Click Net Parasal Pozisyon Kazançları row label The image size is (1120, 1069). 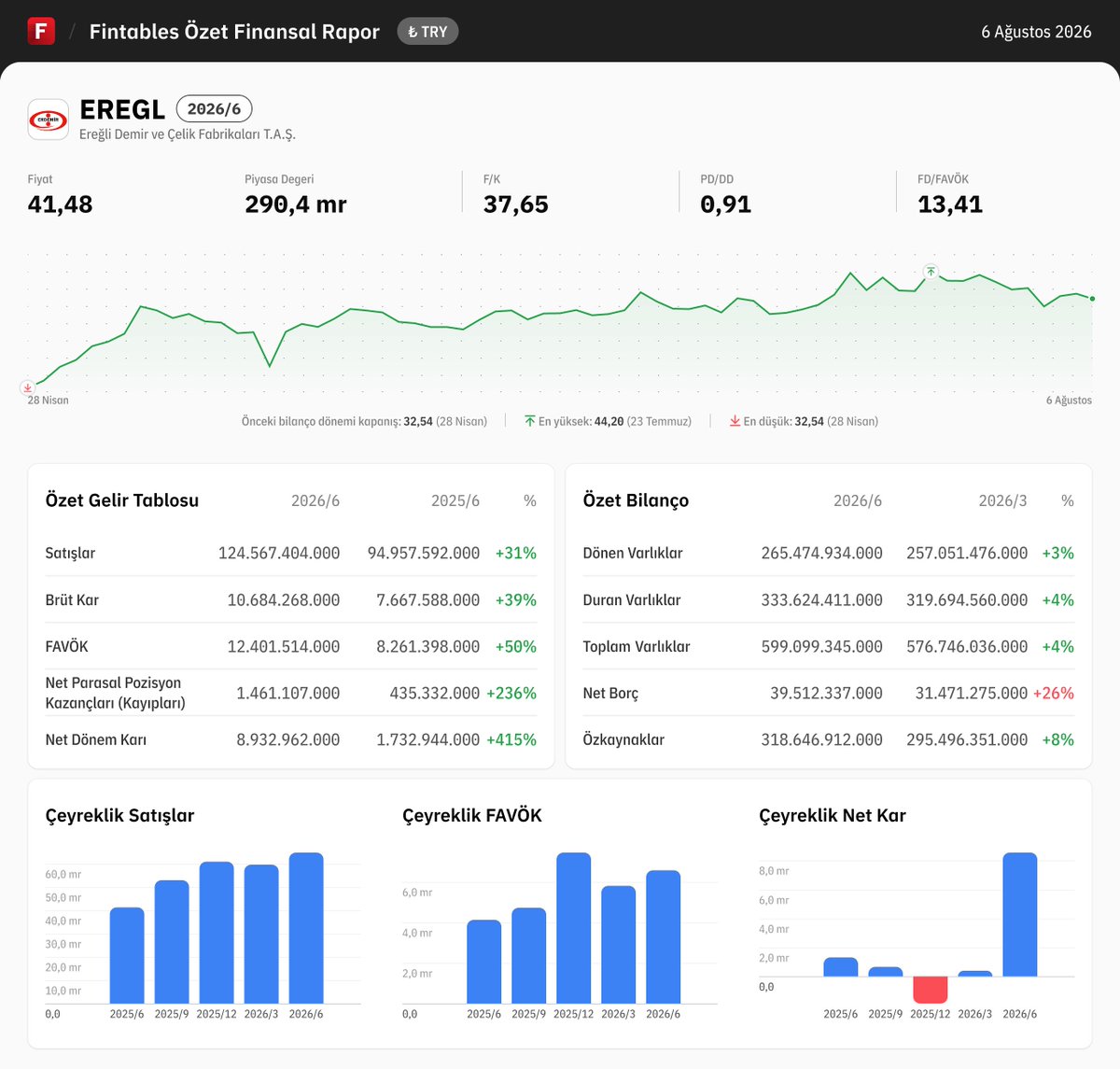(x=115, y=693)
